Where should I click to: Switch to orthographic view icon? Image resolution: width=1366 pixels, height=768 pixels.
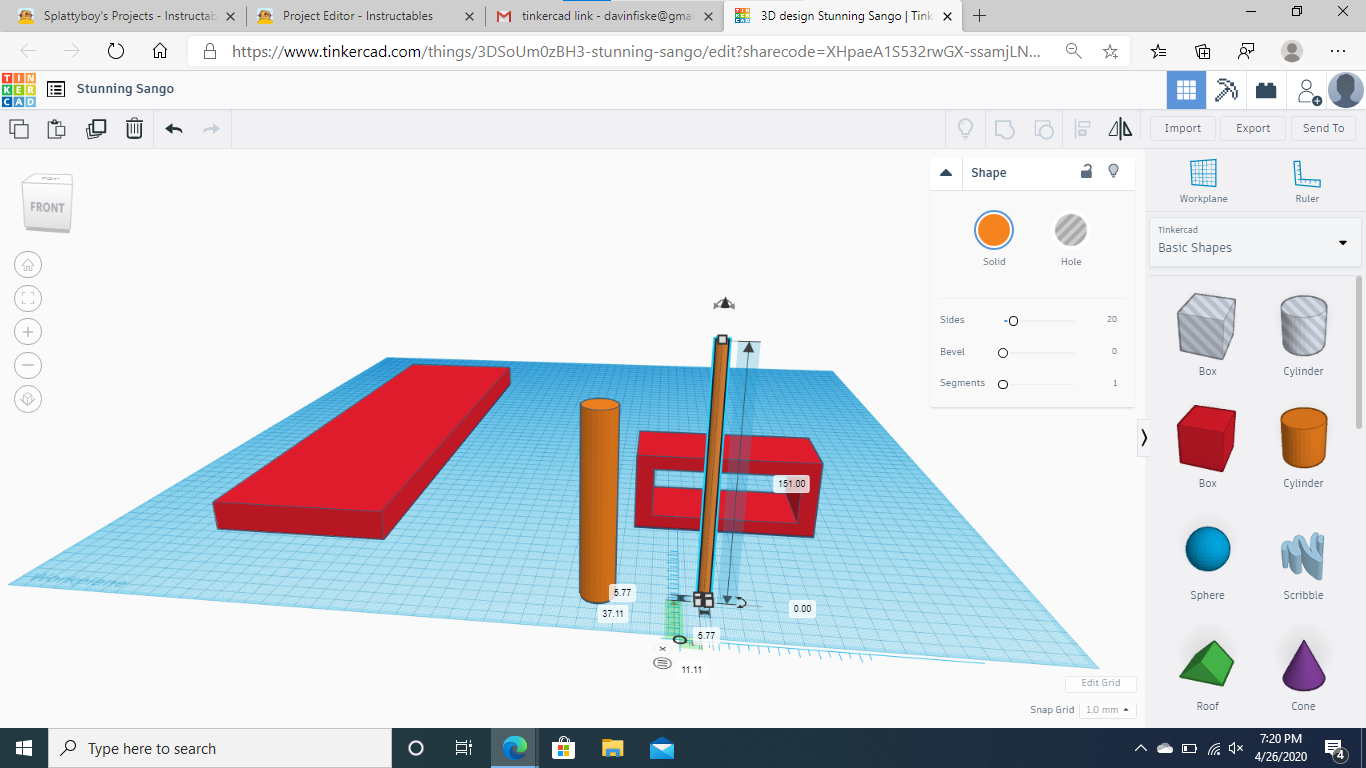(x=28, y=399)
